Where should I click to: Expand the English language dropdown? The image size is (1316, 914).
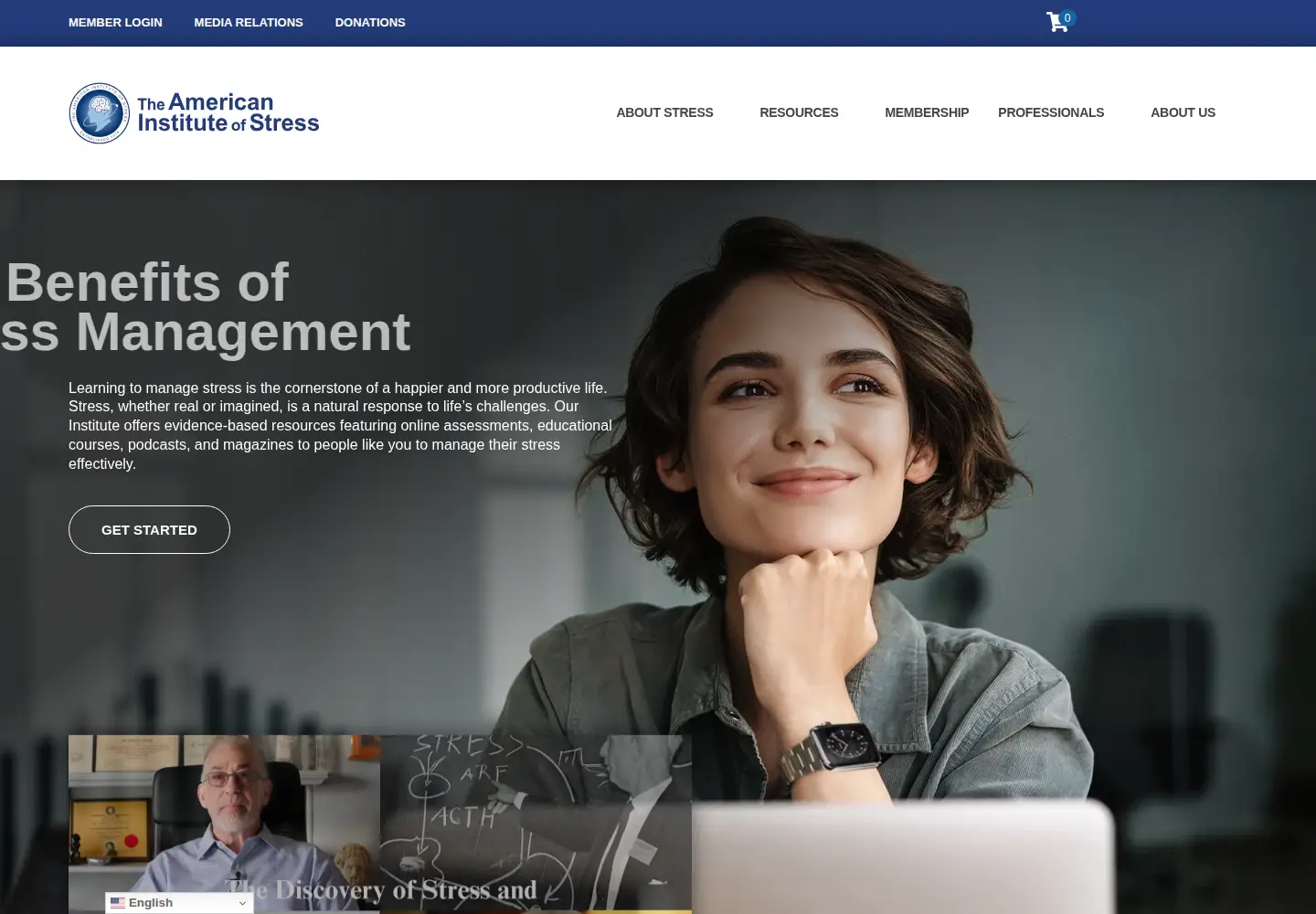coord(179,903)
